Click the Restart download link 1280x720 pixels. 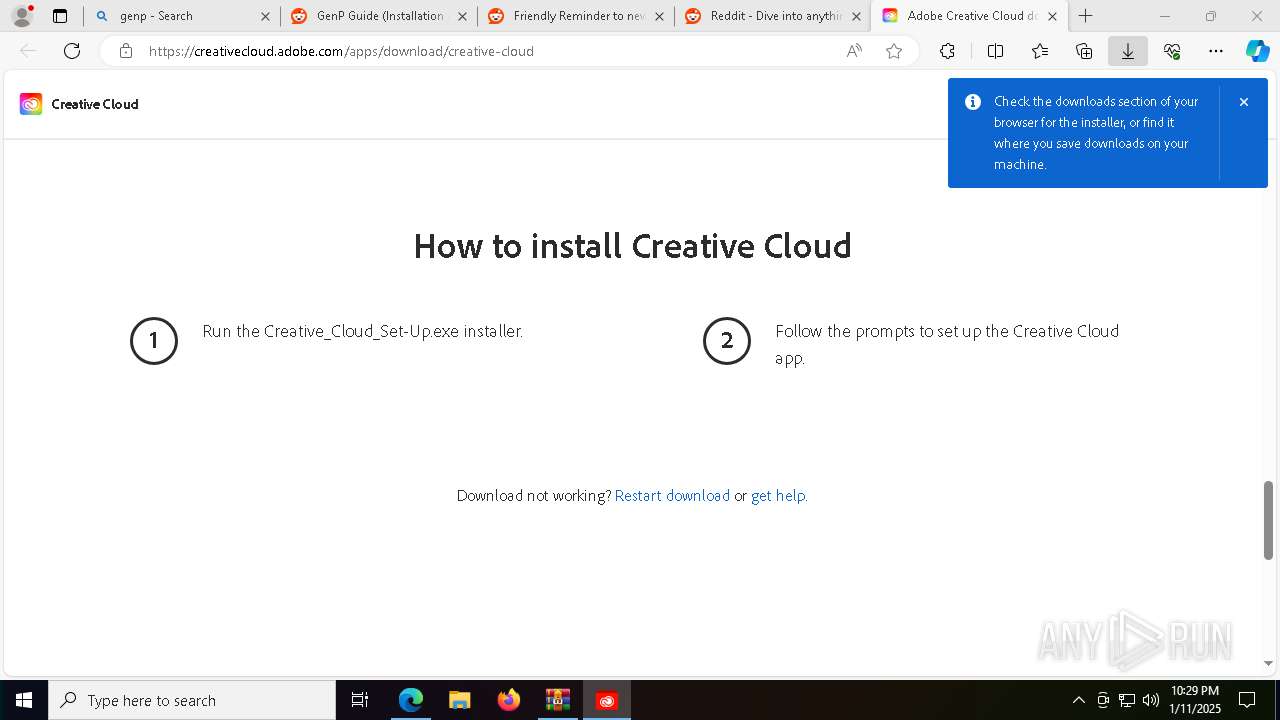pos(672,496)
